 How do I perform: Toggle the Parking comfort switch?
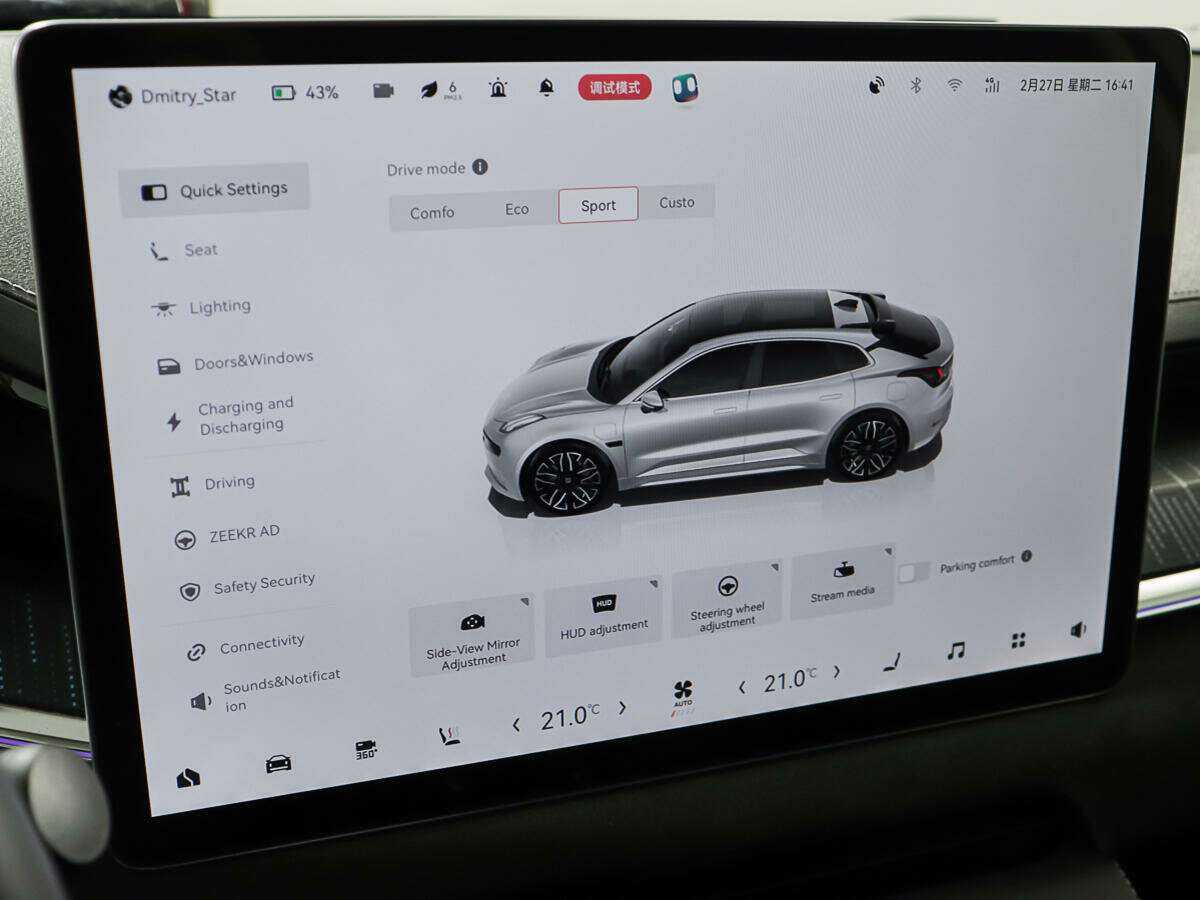pos(913,572)
